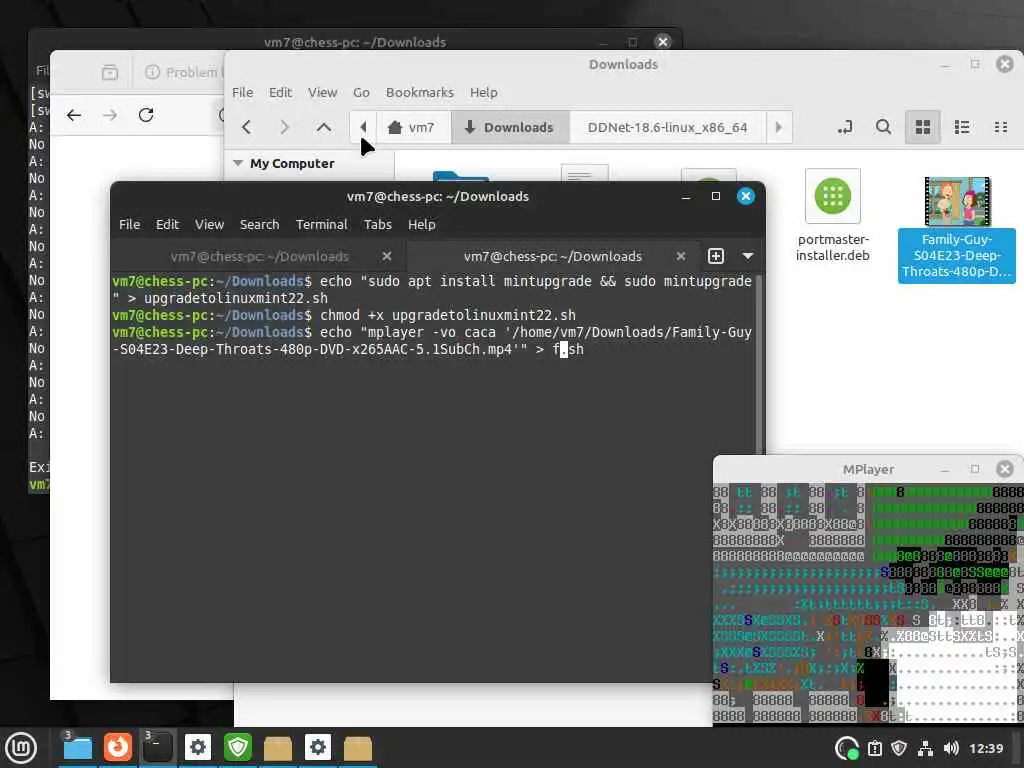The width and height of the screenshot is (1024, 768).
Task: Open the Linux Mint start menu
Action: point(22,748)
